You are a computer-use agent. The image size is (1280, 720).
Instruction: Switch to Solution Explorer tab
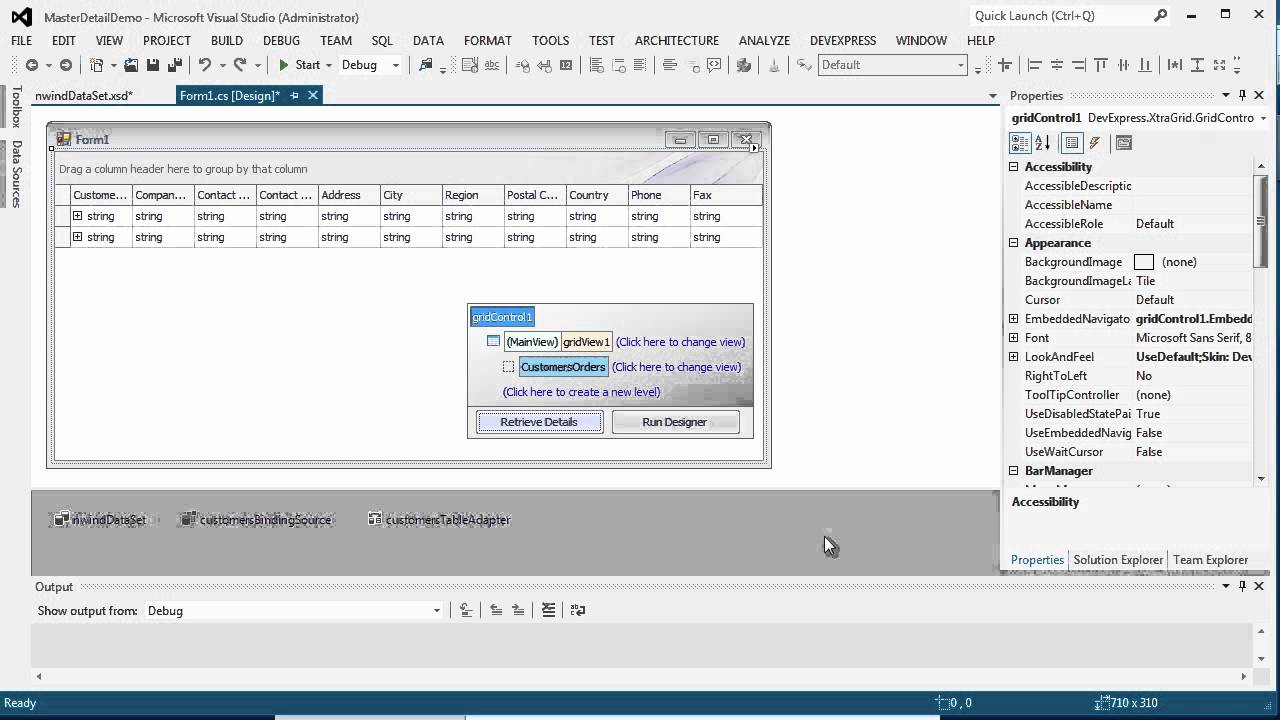click(x=1118, y=560)
